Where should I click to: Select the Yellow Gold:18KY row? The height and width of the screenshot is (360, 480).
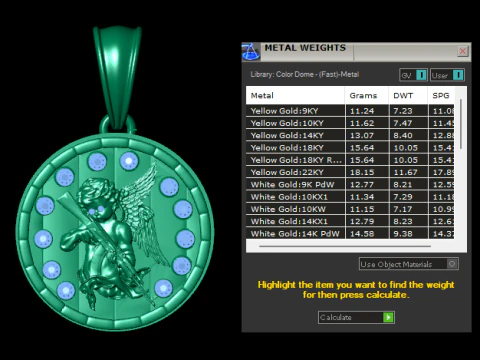tap(350, 148)
